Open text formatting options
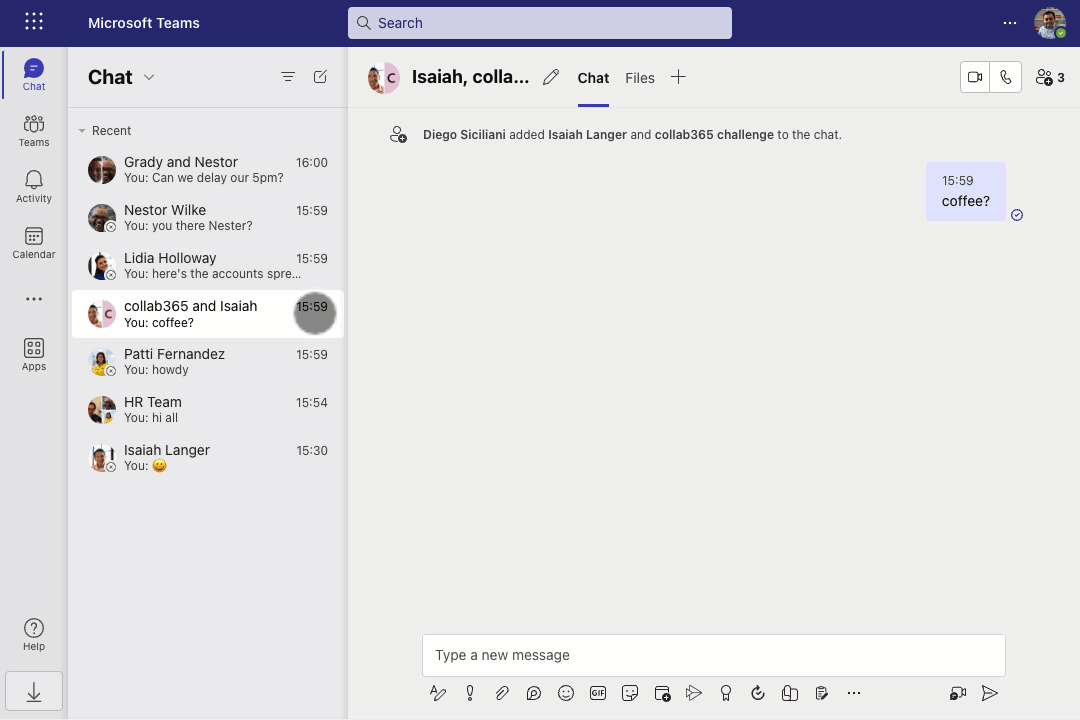Screen dimensions: 1080x720 point(438,692)
